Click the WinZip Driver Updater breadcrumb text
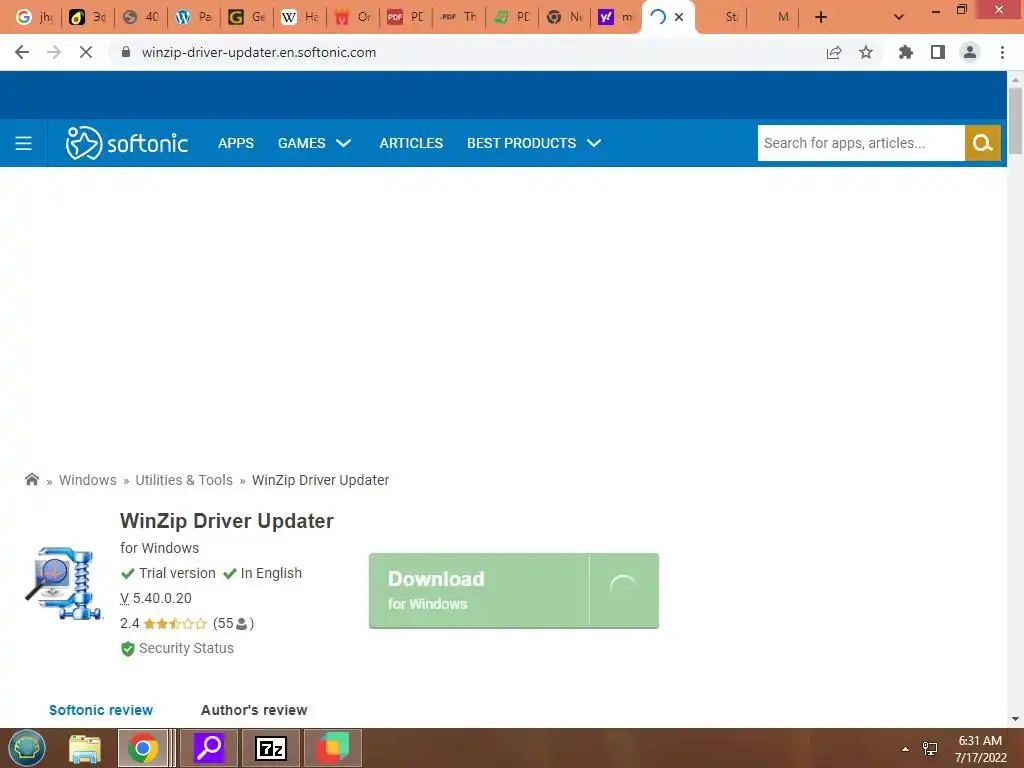Viewport: 1024px width, 768px height. click(x=321, y=480)
